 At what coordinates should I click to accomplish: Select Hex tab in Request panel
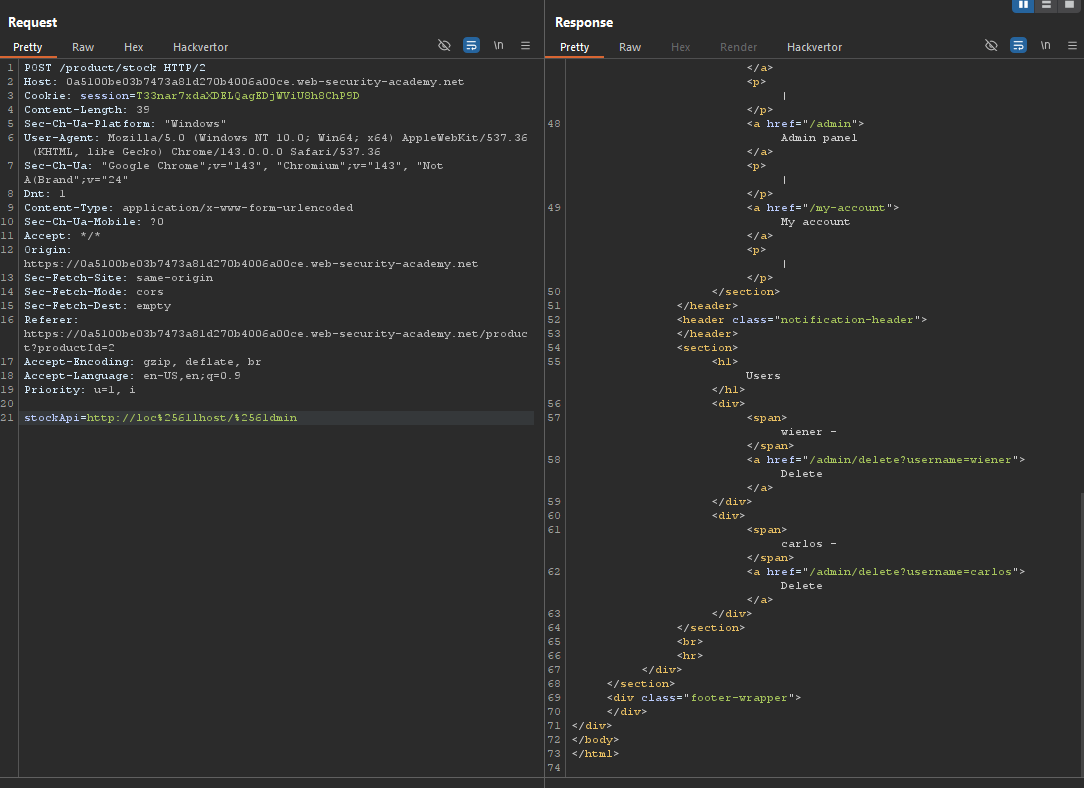[x=133, y=47]
